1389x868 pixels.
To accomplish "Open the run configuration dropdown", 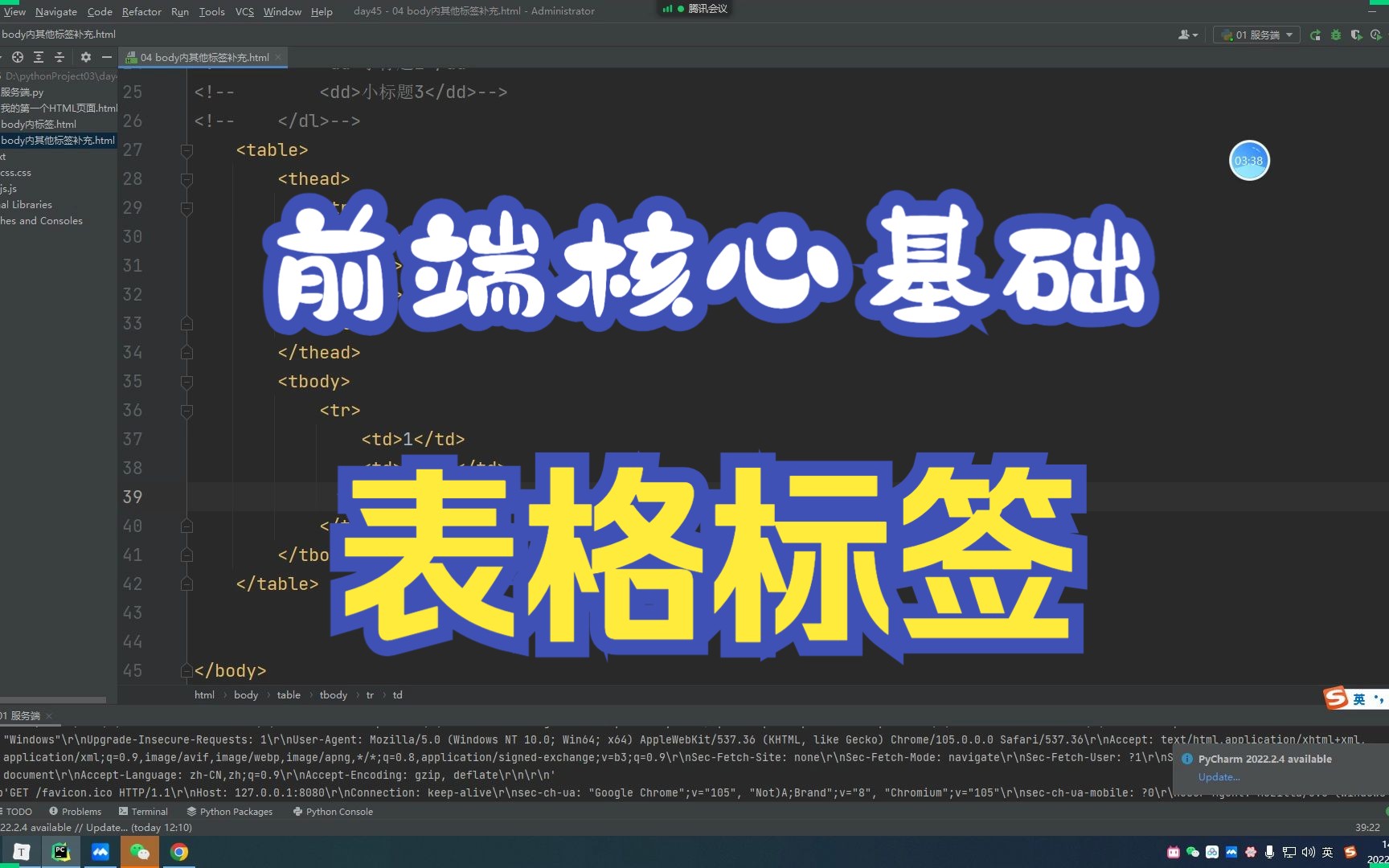I will tap(1290, 35).
